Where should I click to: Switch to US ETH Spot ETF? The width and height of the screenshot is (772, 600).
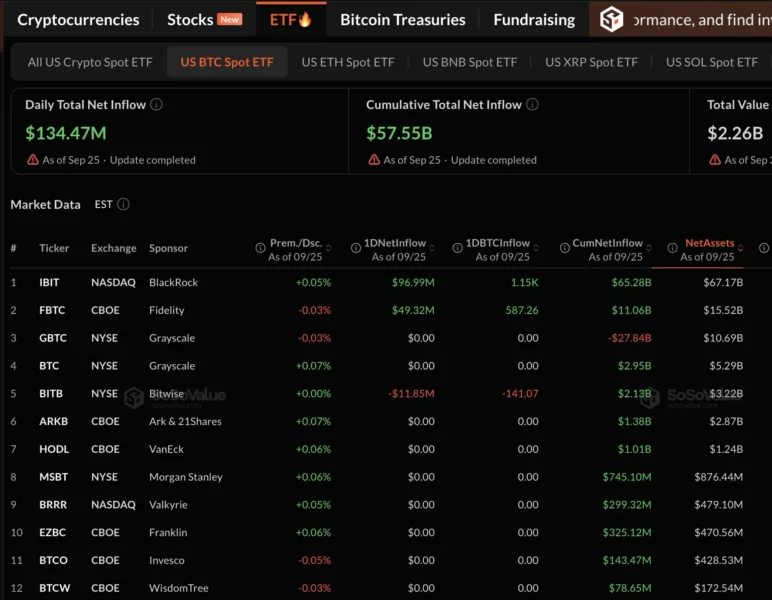[x=348, y=62]
